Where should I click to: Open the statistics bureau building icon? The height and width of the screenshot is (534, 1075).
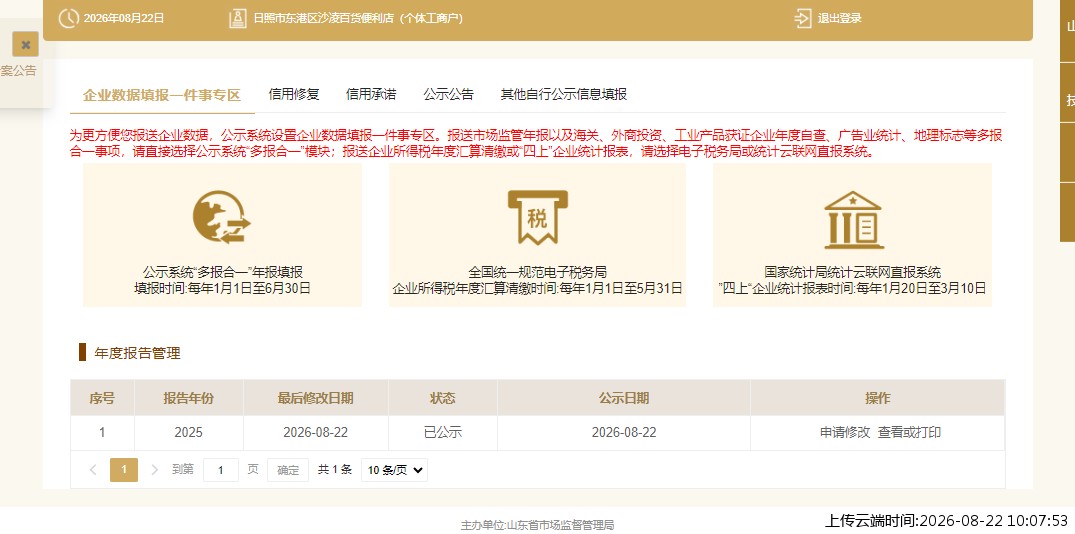click(x=853, y=219)
